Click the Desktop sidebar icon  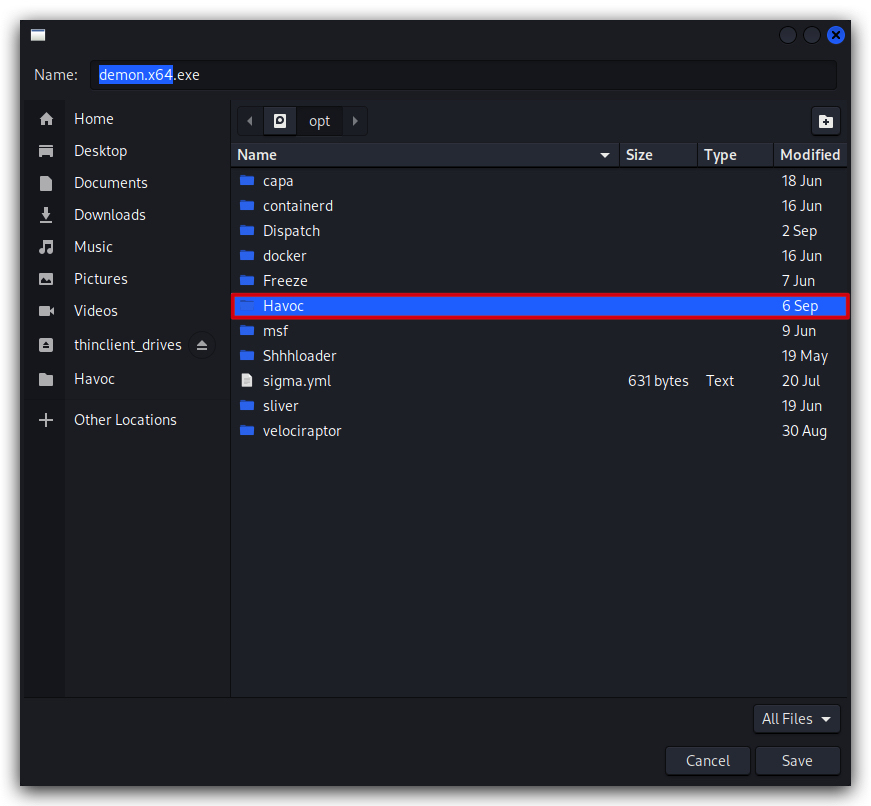(x=46, y=151)
